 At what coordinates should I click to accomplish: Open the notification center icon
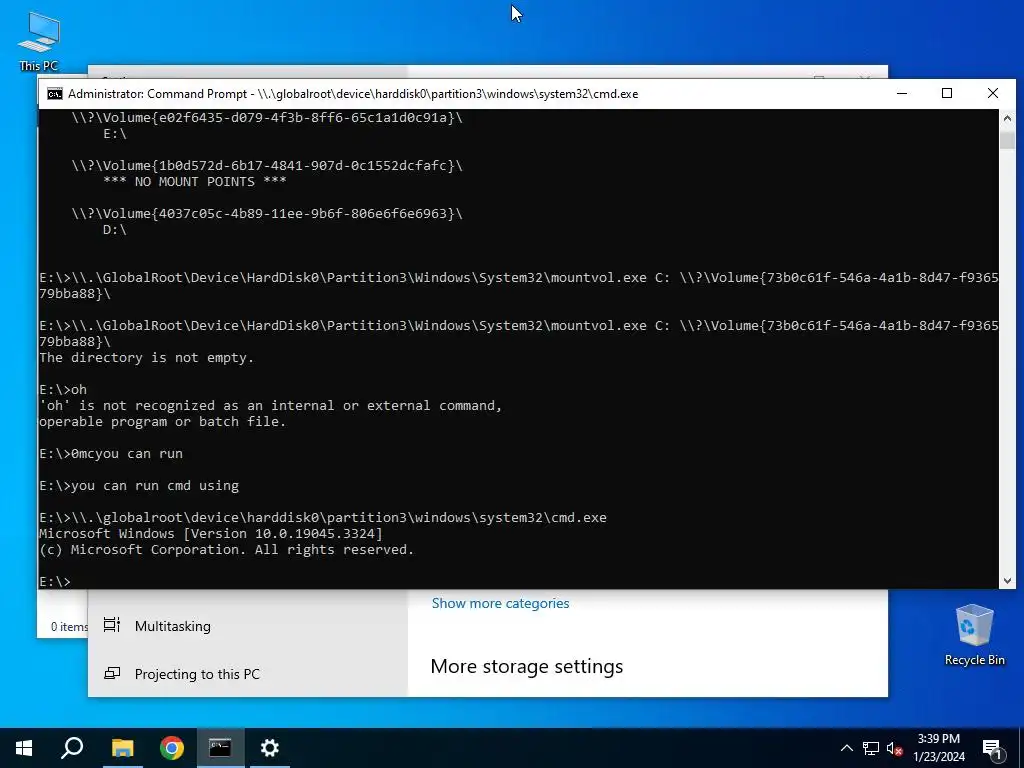(992, 749)
